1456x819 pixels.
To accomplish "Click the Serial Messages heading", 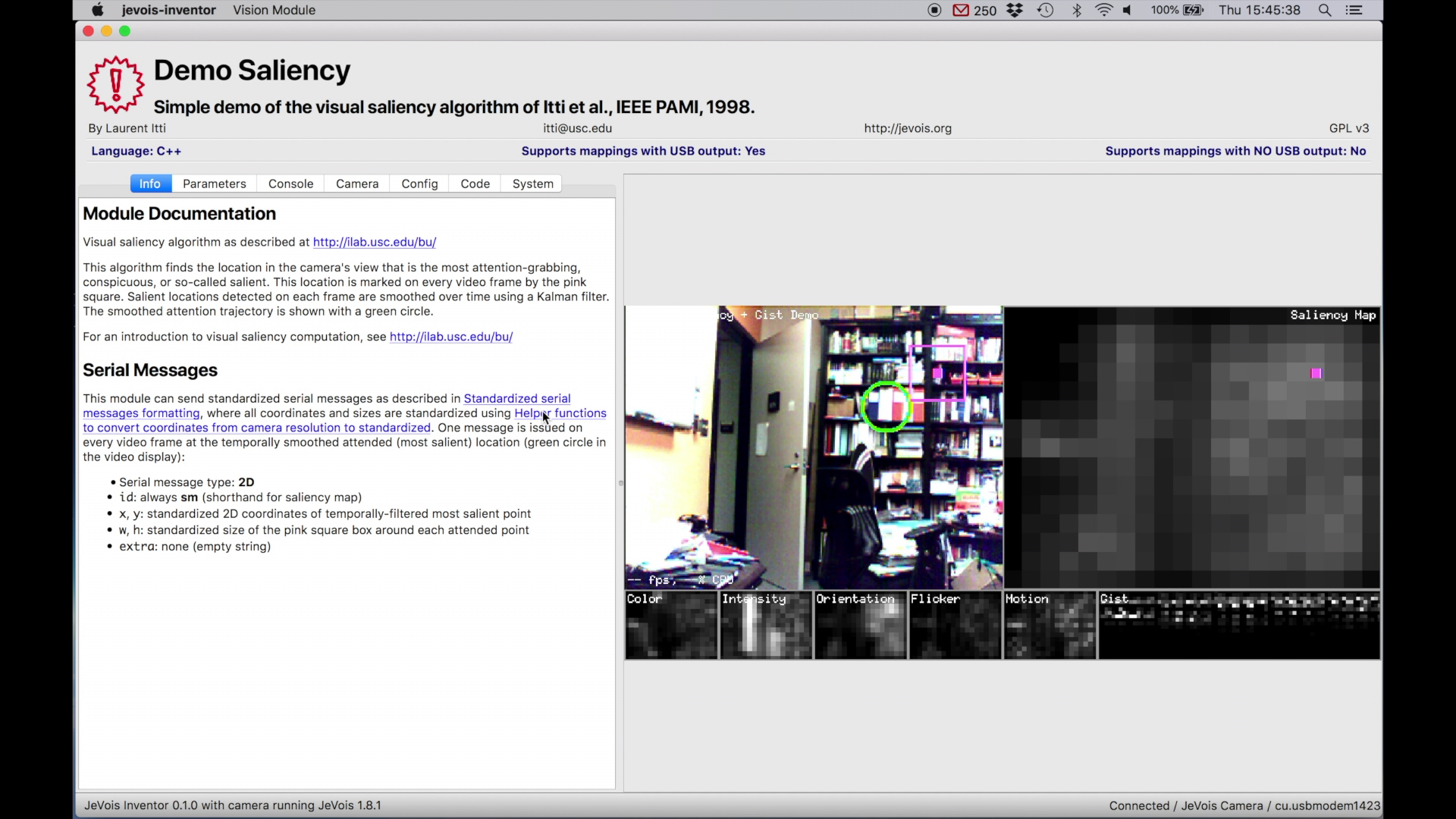I will pos(150,370).
